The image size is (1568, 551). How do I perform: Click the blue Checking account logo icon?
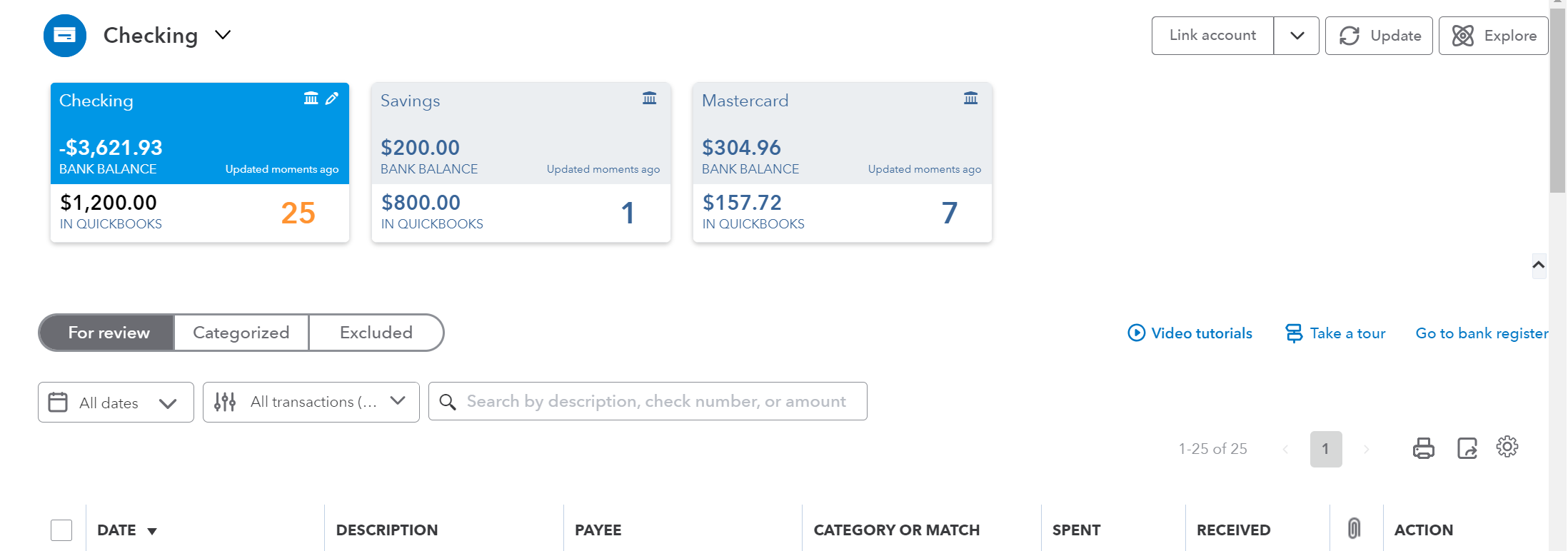[65, 36]
